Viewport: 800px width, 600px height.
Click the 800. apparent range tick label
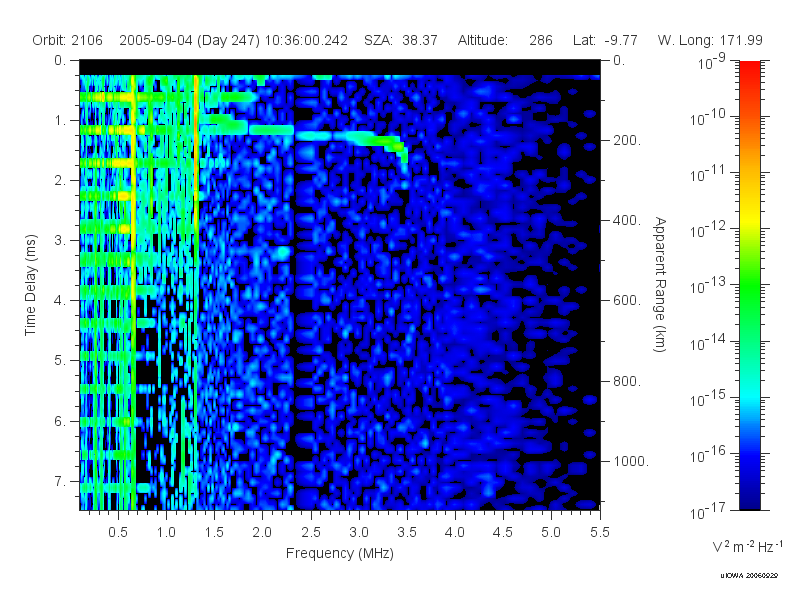tap(627, 381)
